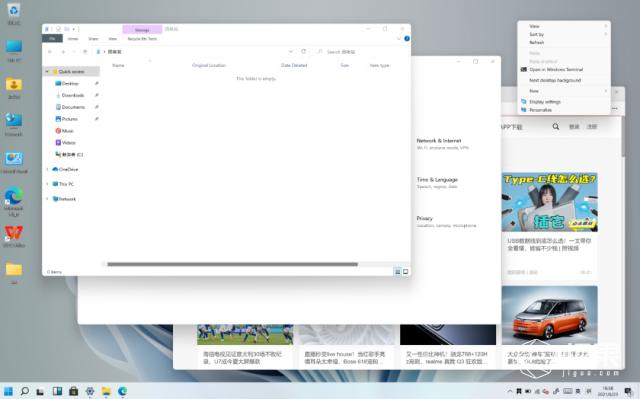
Task: Open address bar history dropdown
Action: (291, 52)
